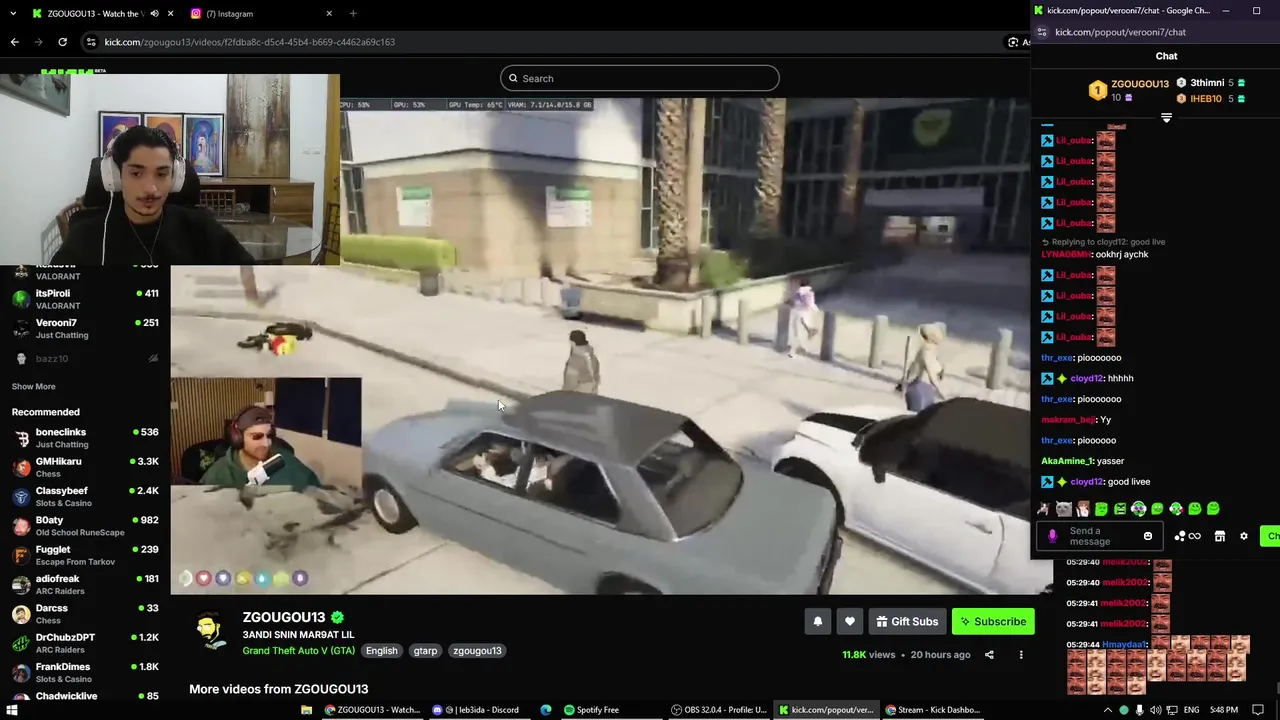1280x720 pixels.
Task: Close the Instagram browser tab
Action: click(329, 13)
